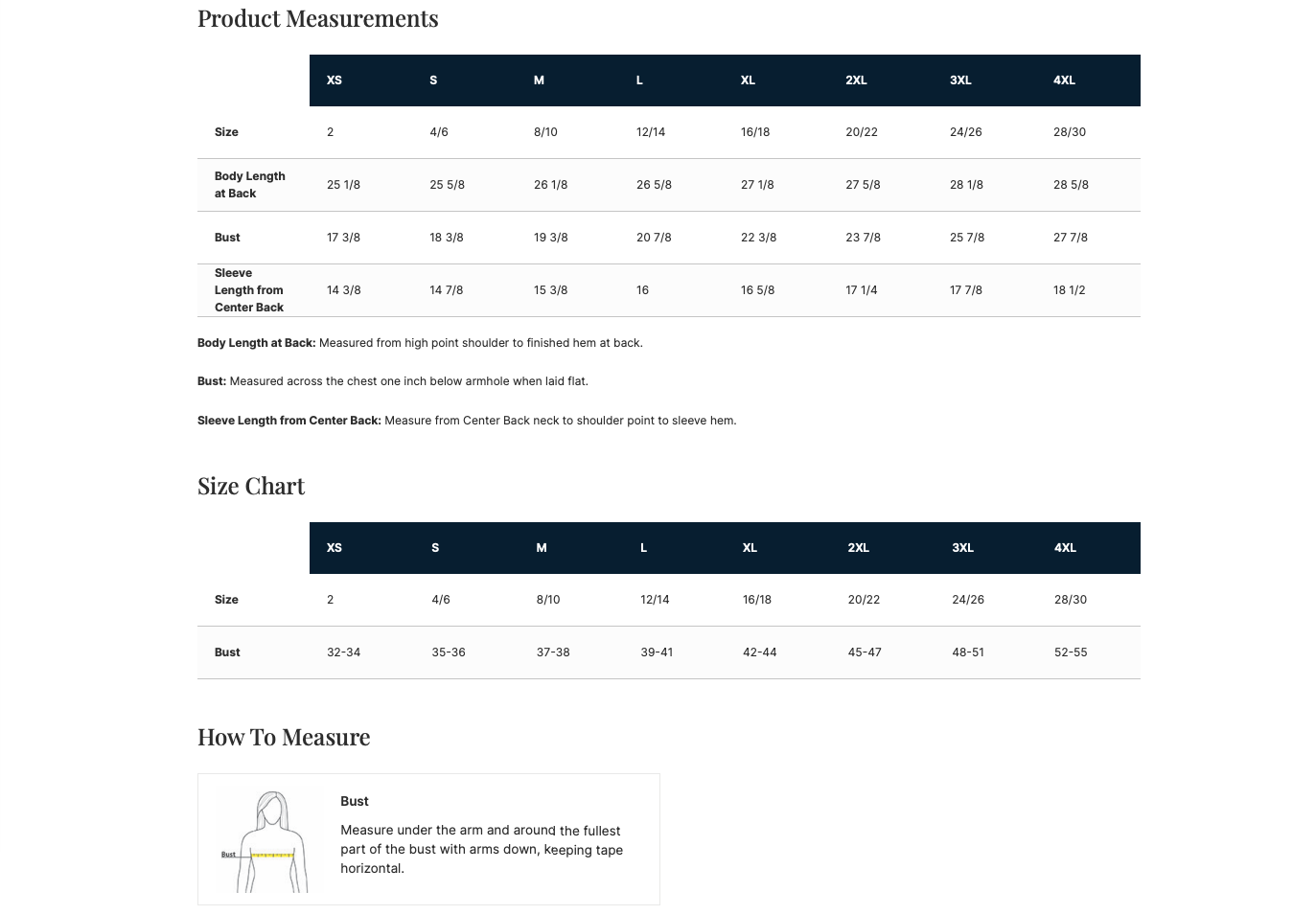Click the 28 5/8 body length value
The height and width of the screenshot is (915, 1316).
(x=1071, y=185)
